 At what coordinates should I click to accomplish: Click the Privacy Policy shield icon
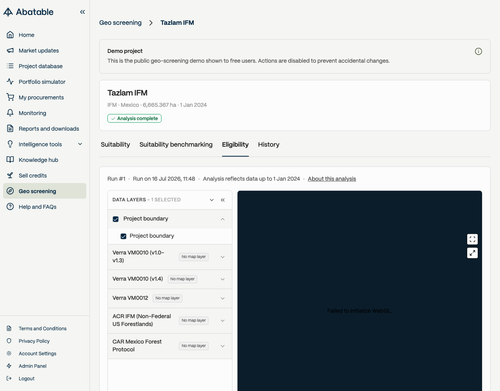click(x=9, y=341)
